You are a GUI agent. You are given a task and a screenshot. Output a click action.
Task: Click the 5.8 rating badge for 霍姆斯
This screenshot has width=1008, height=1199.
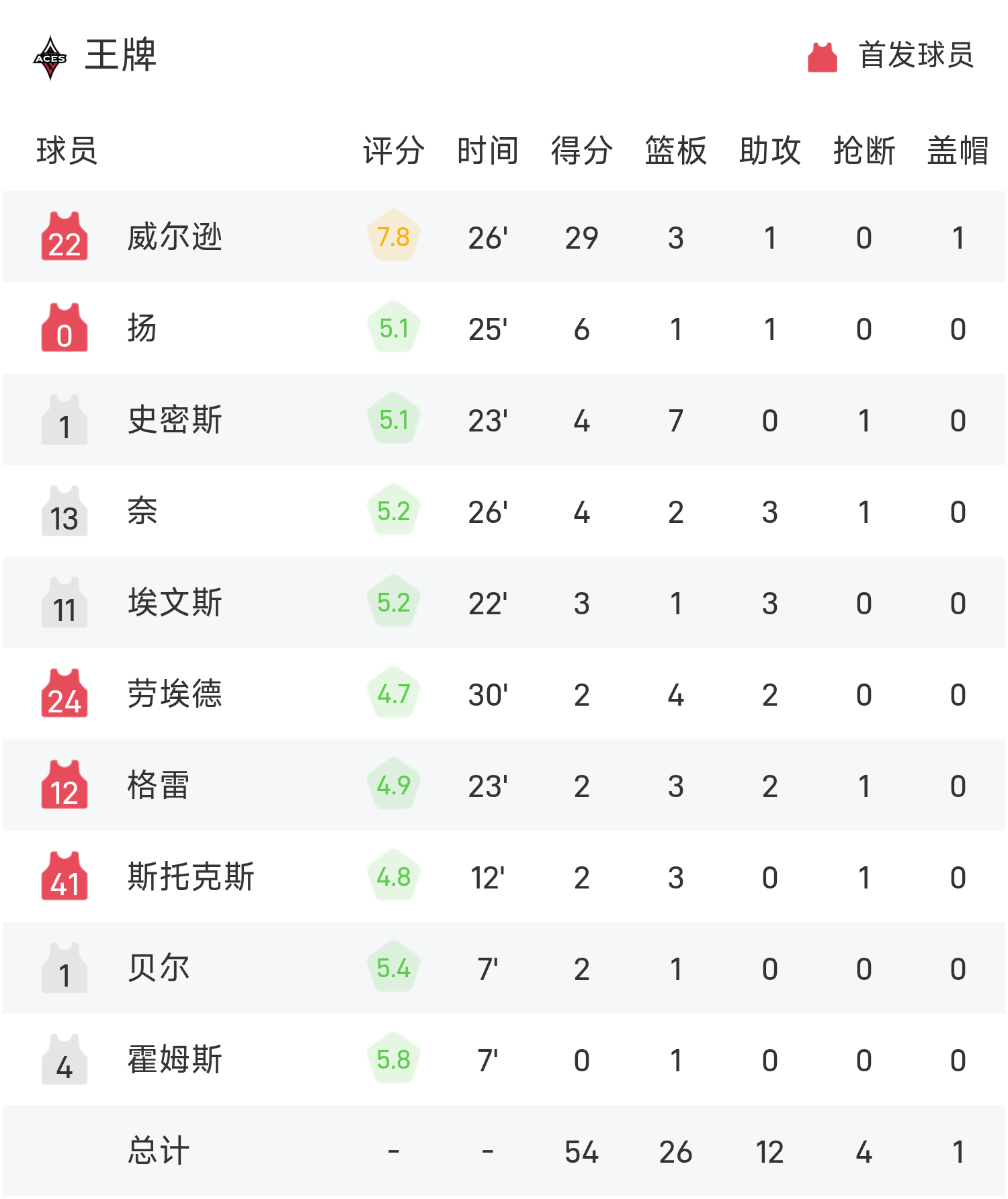393,1059
